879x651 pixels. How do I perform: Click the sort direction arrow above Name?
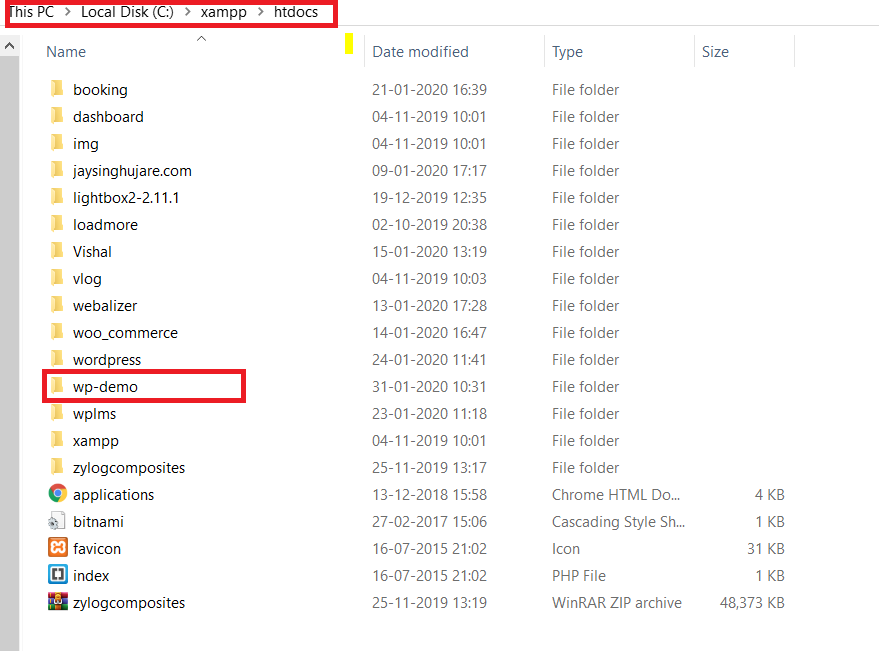[x=202, y=38]
